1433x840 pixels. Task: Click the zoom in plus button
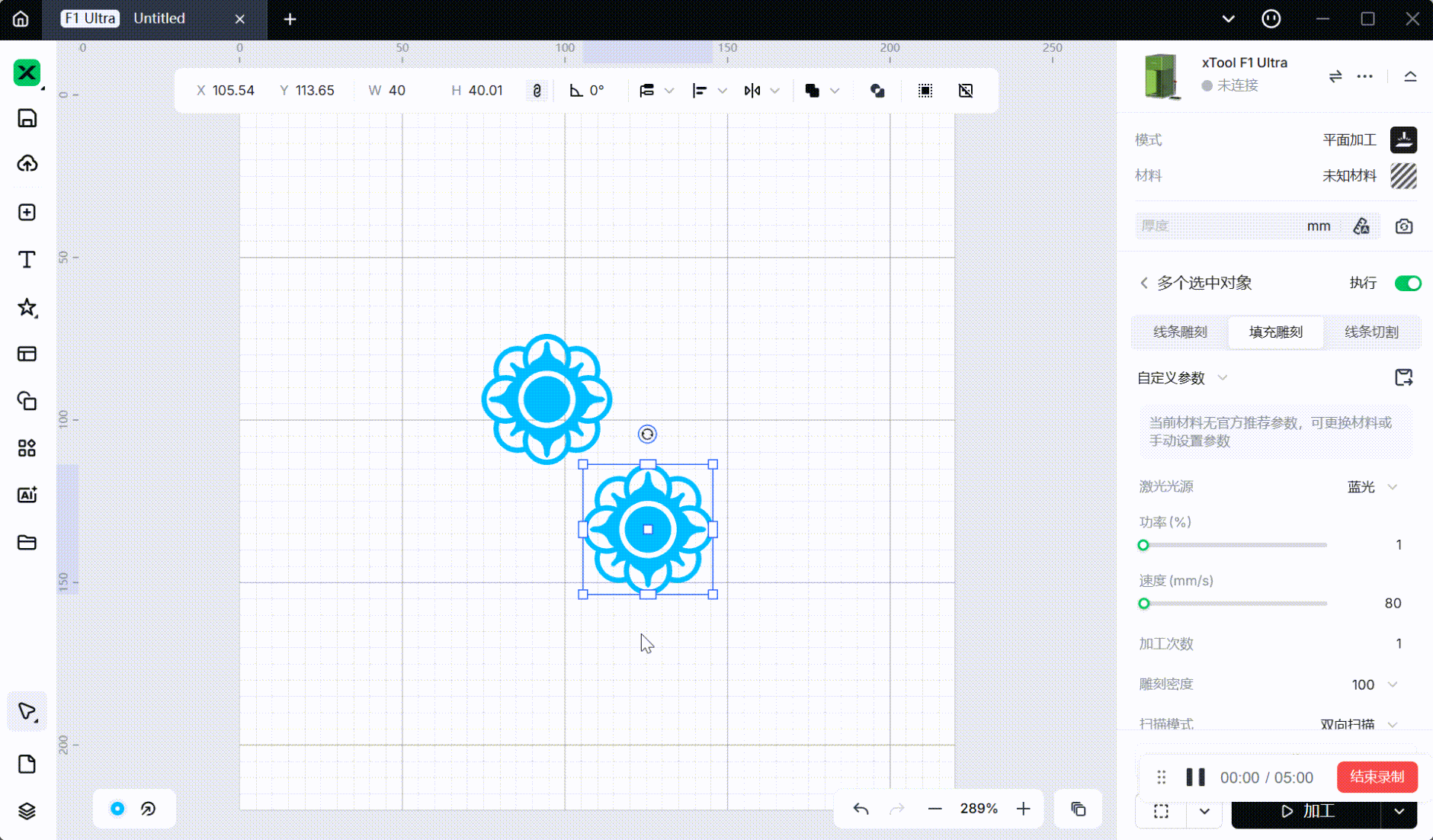(1024, 809)
